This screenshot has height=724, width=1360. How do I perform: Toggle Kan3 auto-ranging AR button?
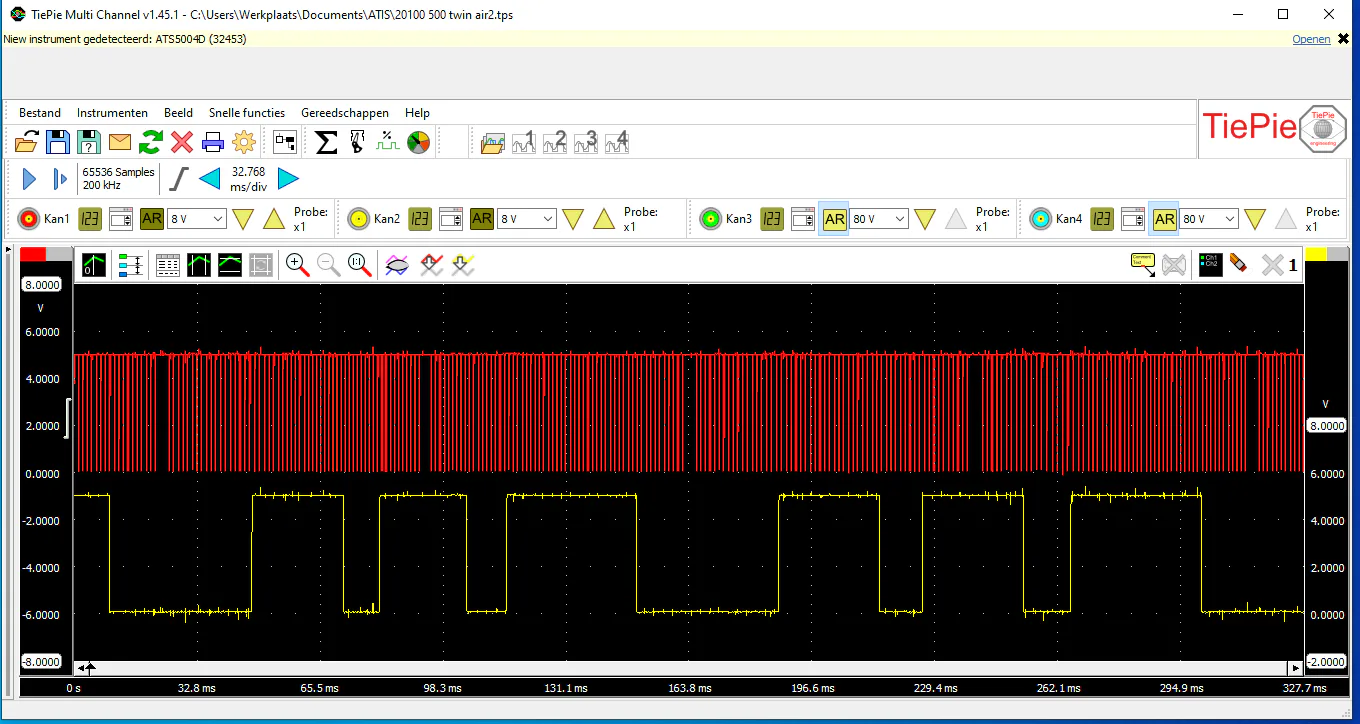(834, 219)
